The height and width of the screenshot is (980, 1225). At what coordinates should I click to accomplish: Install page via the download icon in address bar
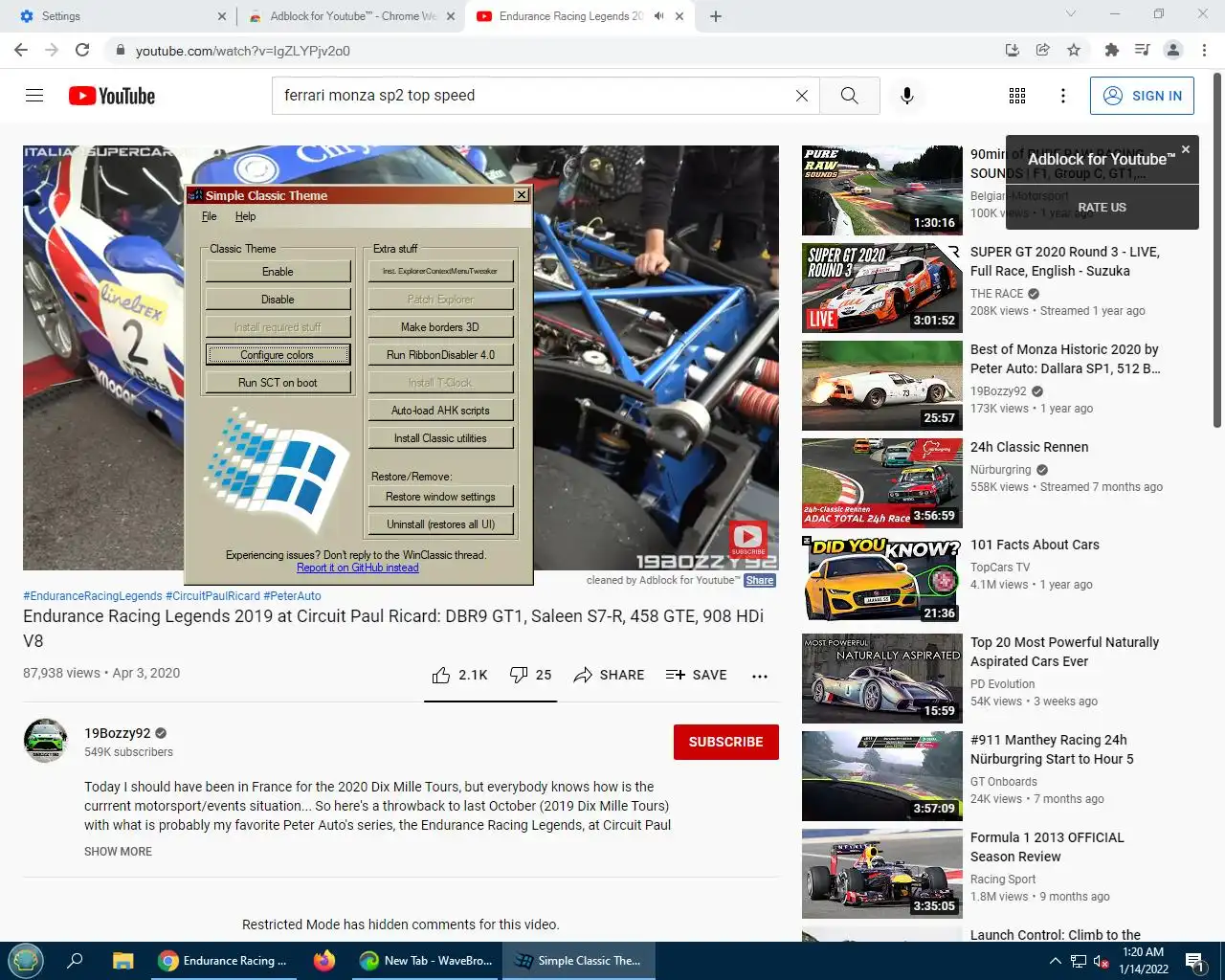pyautogui.click(x=1012, y=51)
